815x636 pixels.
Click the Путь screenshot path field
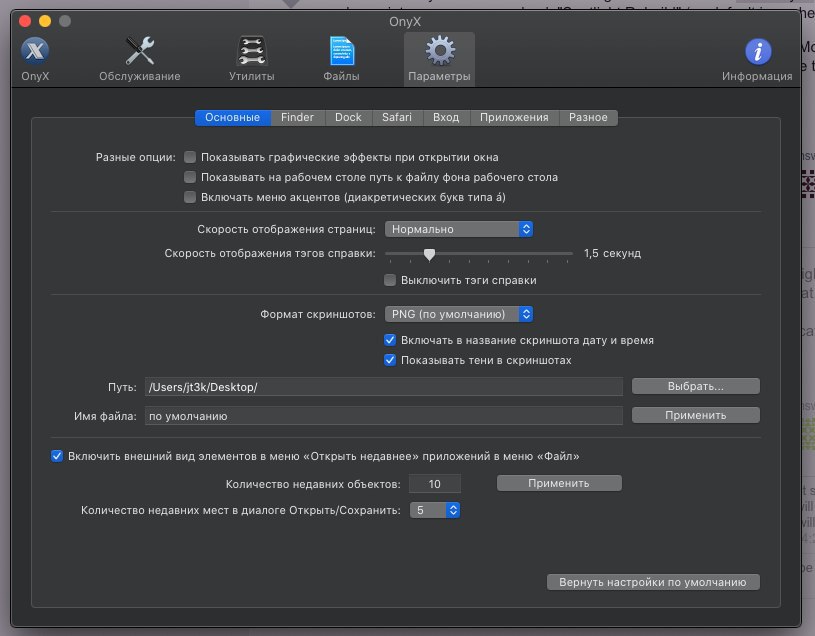coord(384,387)
